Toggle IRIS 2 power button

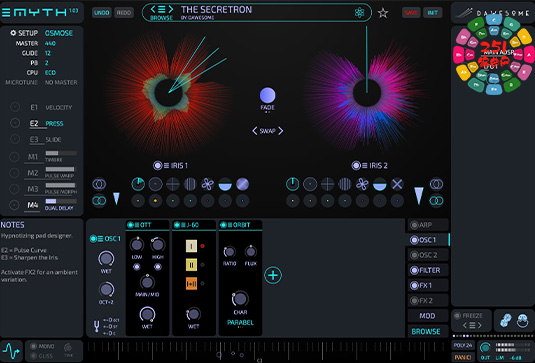[356, 166]
